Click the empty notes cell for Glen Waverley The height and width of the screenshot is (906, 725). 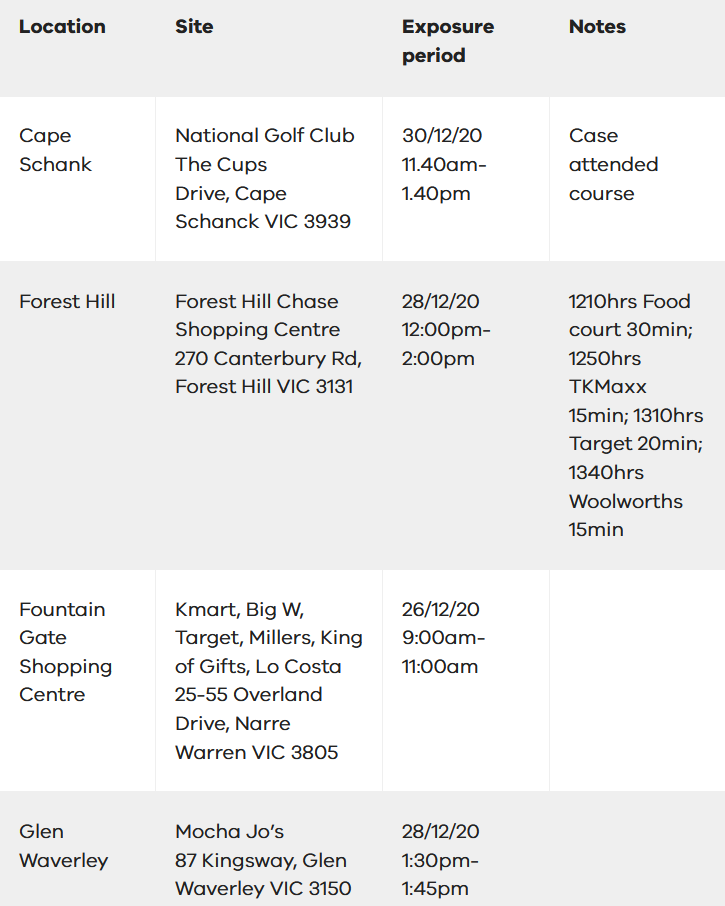pos(637,849)
